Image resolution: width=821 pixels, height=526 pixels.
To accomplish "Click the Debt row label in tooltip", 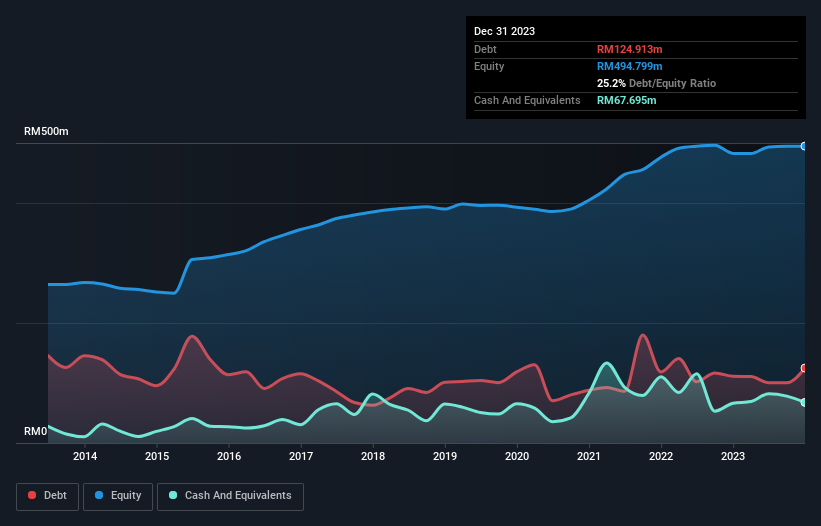I will point(485,49).
